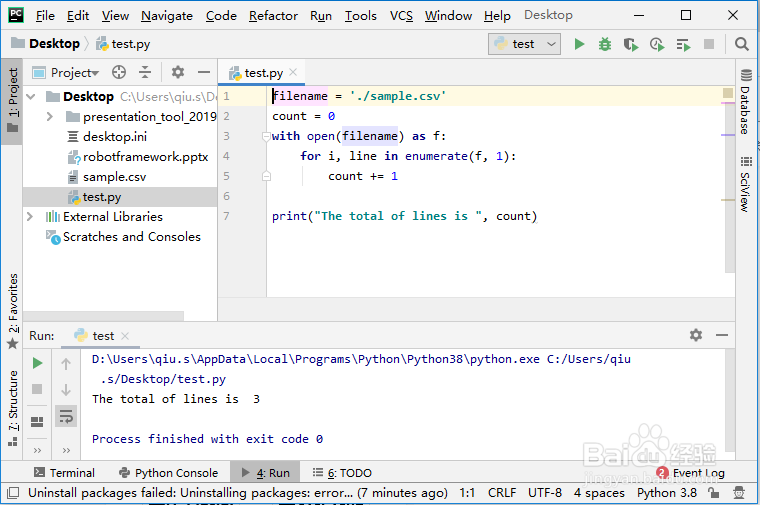The height and width of the screenshot is (505, 760).
Task: Select sample.csv in project tree
Action: [x=114, y=177]
